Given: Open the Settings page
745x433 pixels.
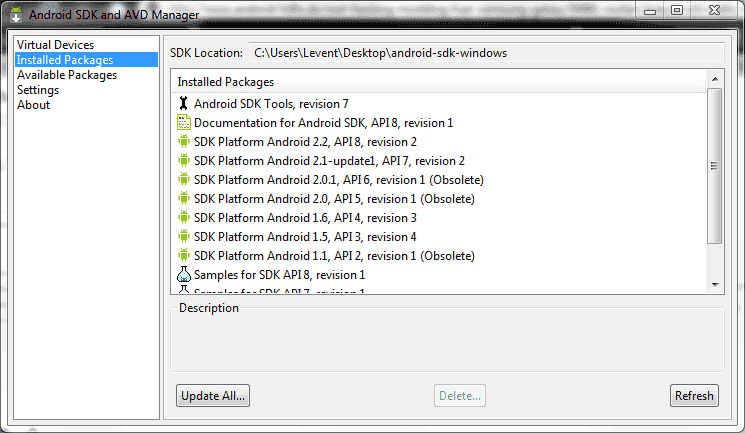Looking at the screenshot, I should 38,90.
